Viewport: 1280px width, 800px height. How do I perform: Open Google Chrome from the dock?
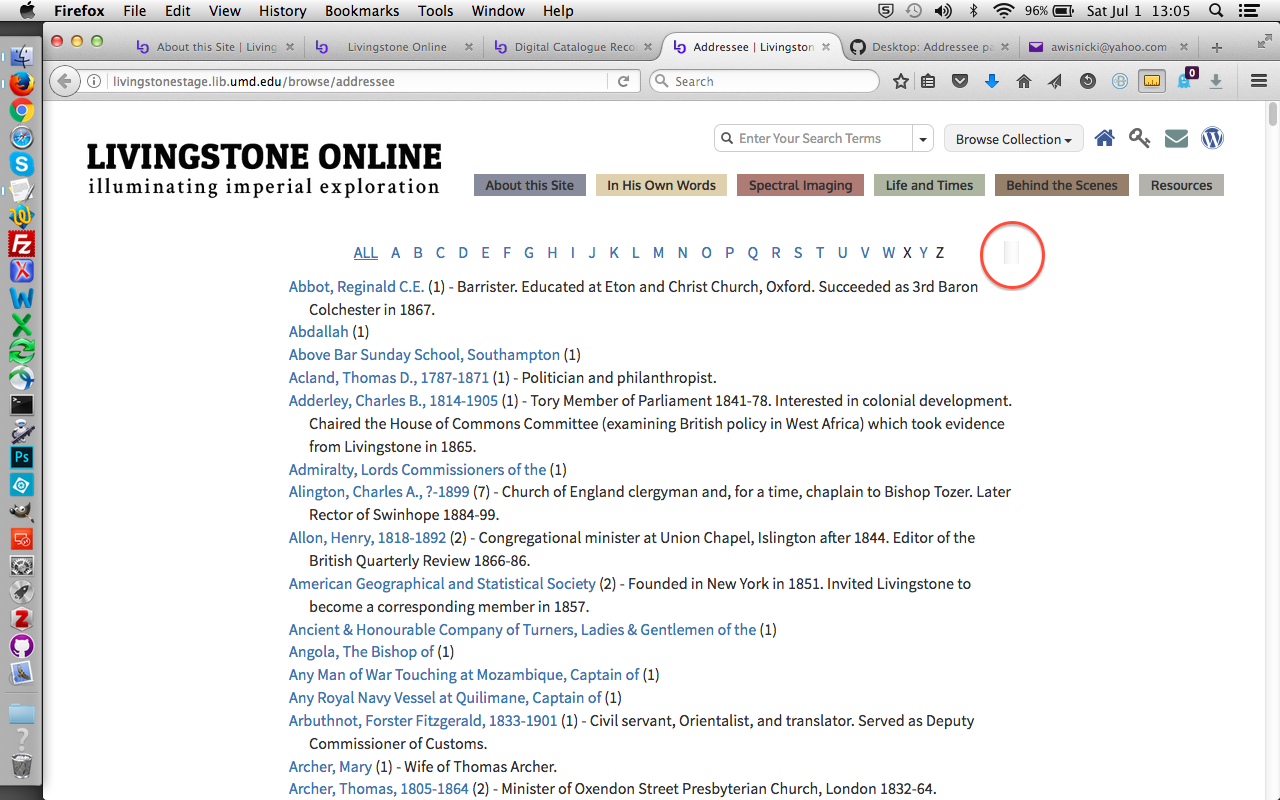pos(22,111)
